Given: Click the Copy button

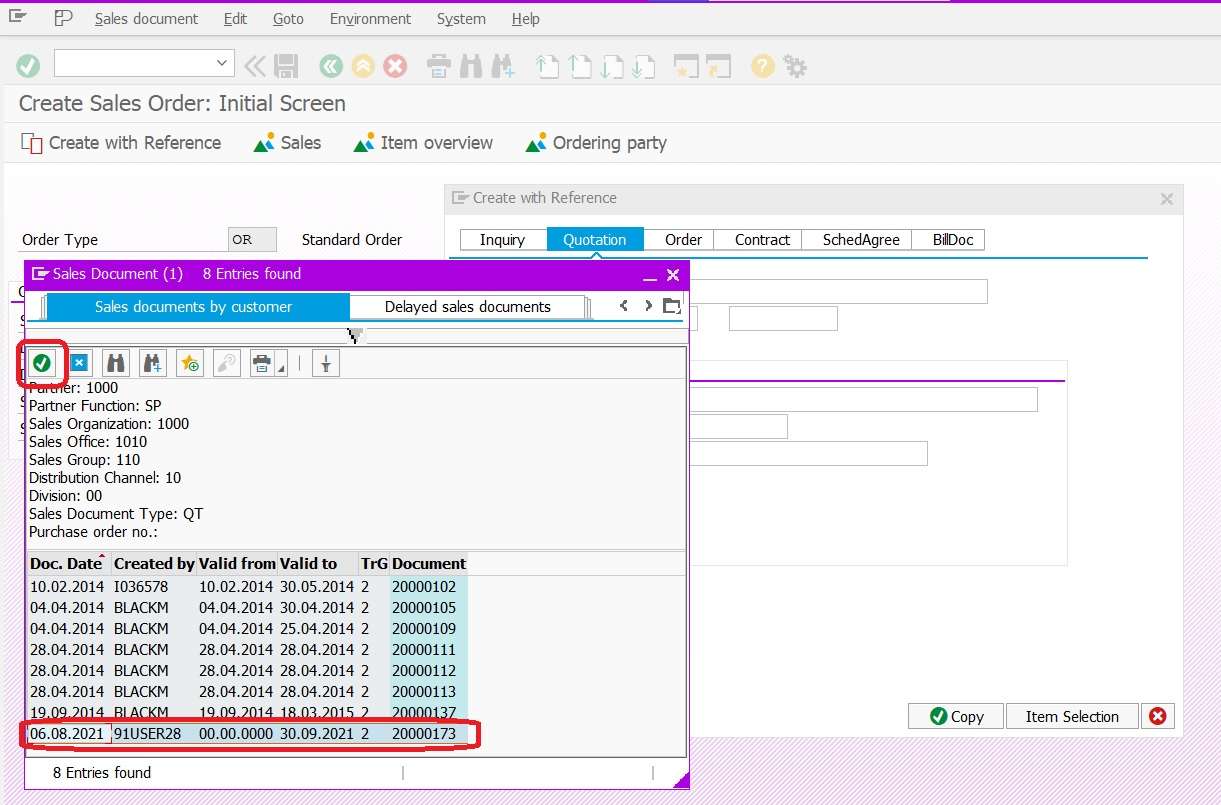Looking at the screenshot, I should point(954,716).
